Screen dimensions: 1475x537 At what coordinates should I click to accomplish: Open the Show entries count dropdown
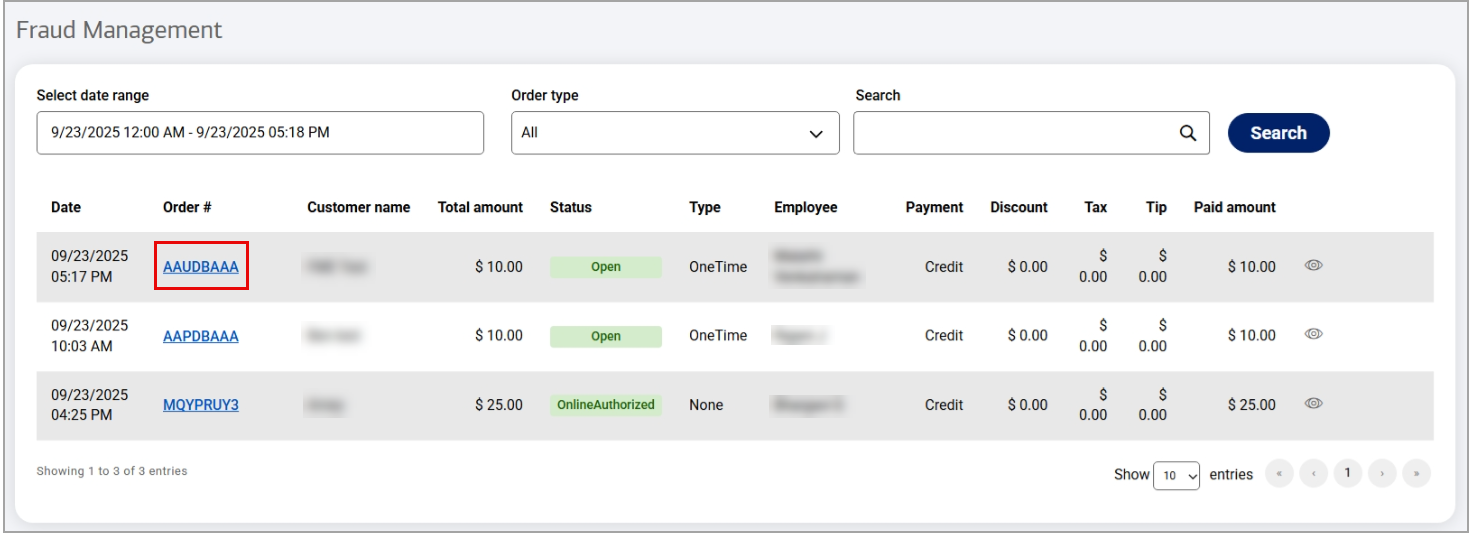pyautogui.click(x=1177, y=476)
